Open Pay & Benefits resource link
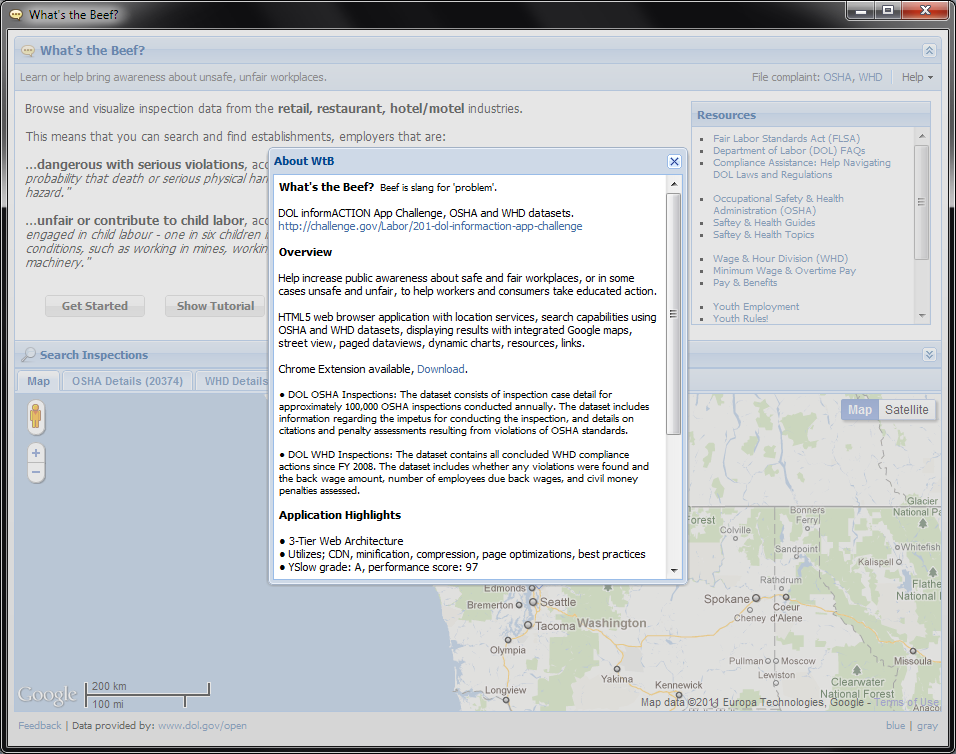 pos(745,283)
